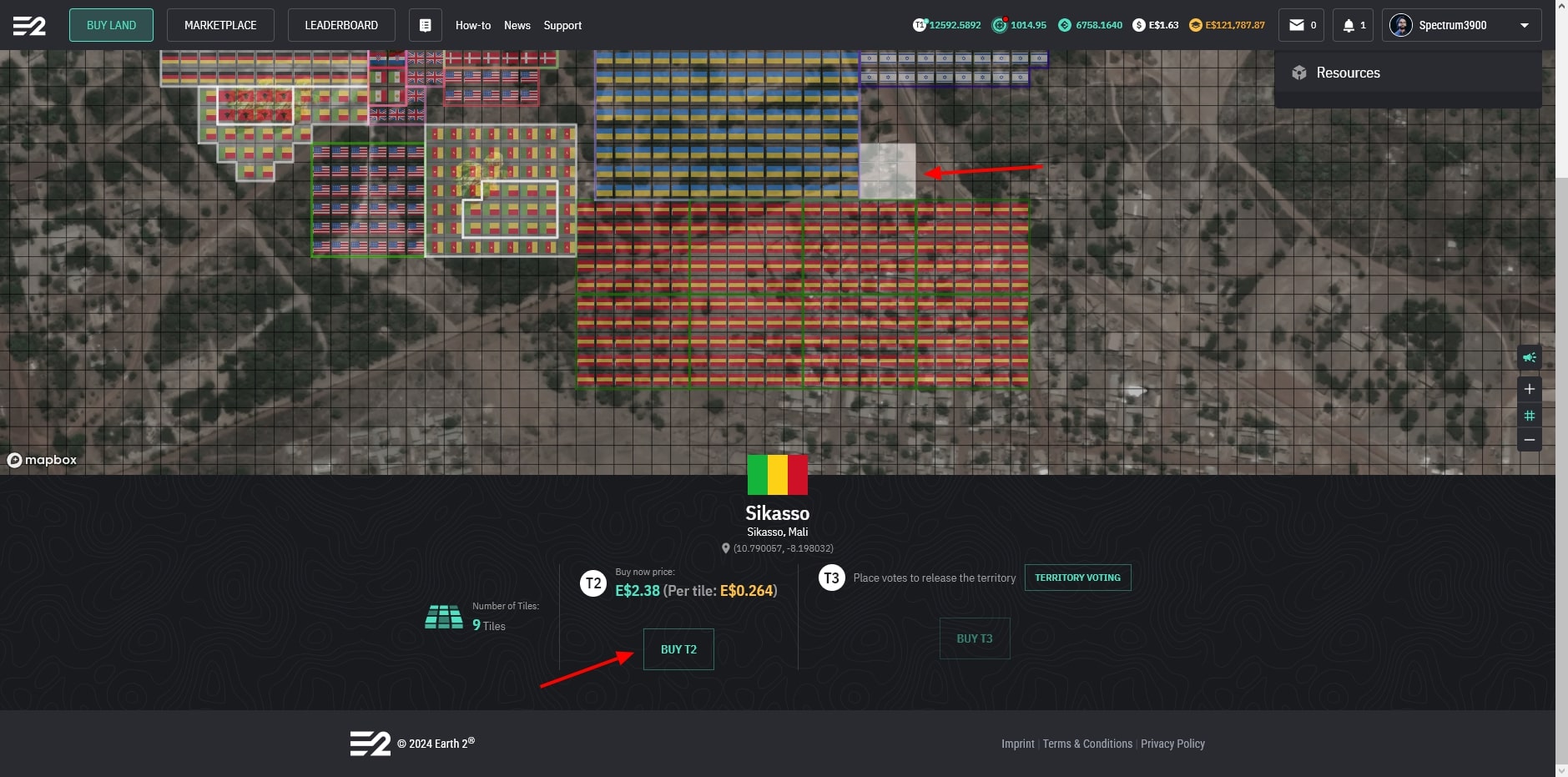
Task: Click the E$2.38 buy now price
Action: coord(638,591)
